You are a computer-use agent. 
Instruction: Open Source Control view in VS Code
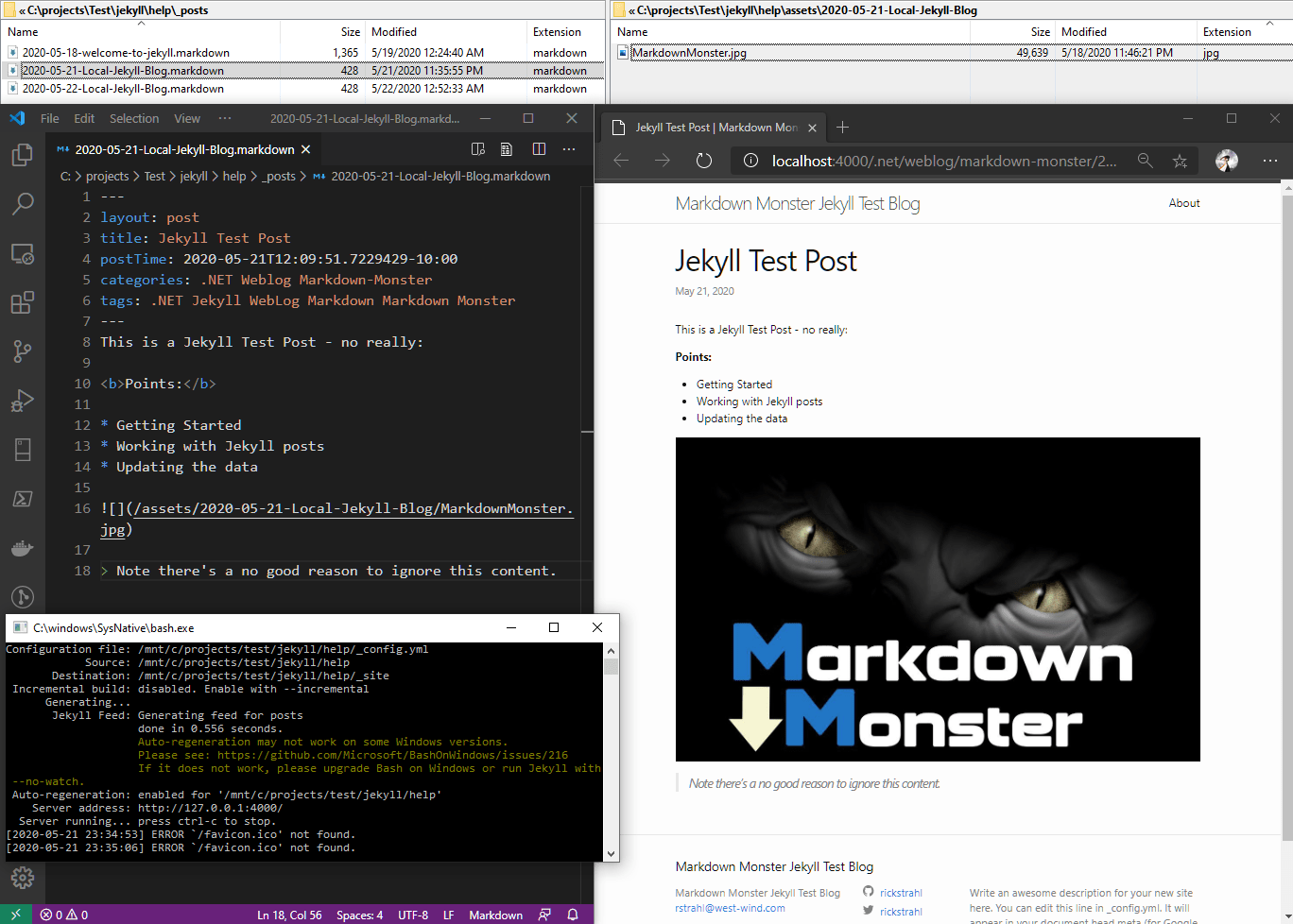pyautogui.click(x=23, y=351)
